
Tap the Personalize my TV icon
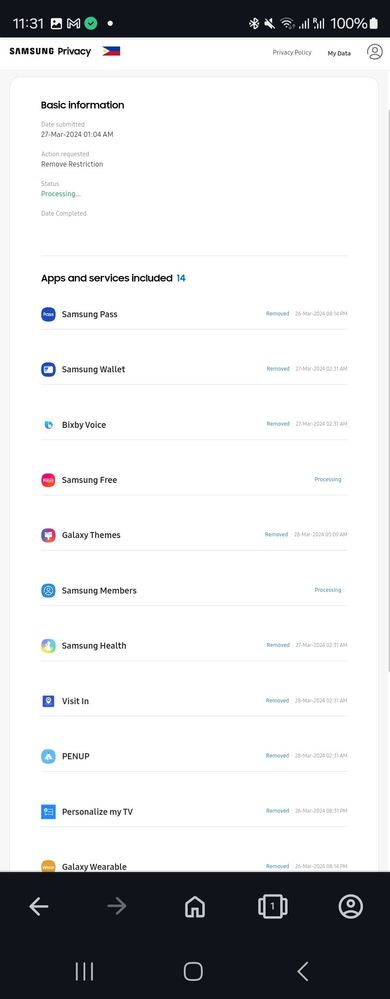[x=48, y=812]
